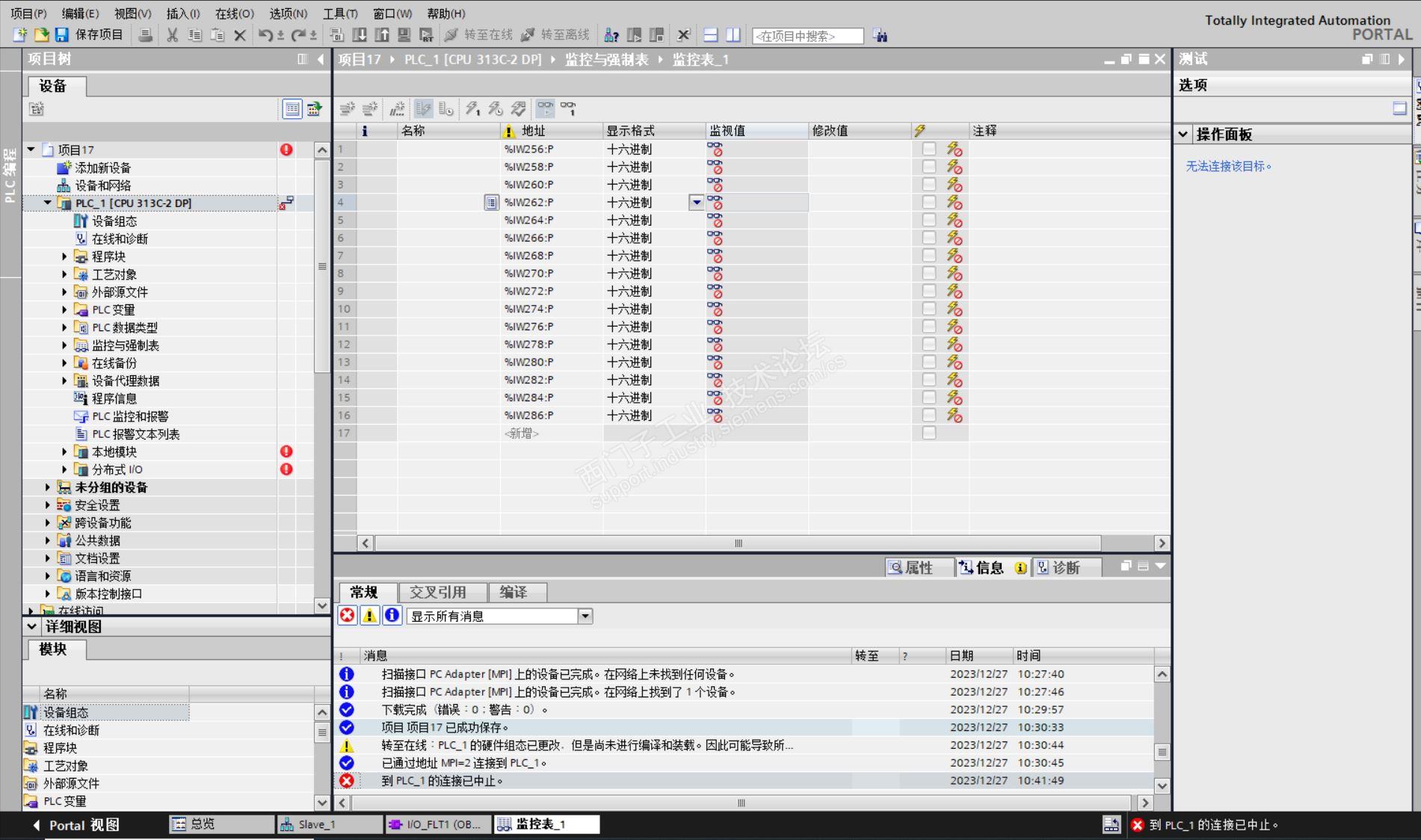Viewport: 1421px width, 840px height.
Task: Expand the 程序块 folder
Action: click(x=64, y=256)
